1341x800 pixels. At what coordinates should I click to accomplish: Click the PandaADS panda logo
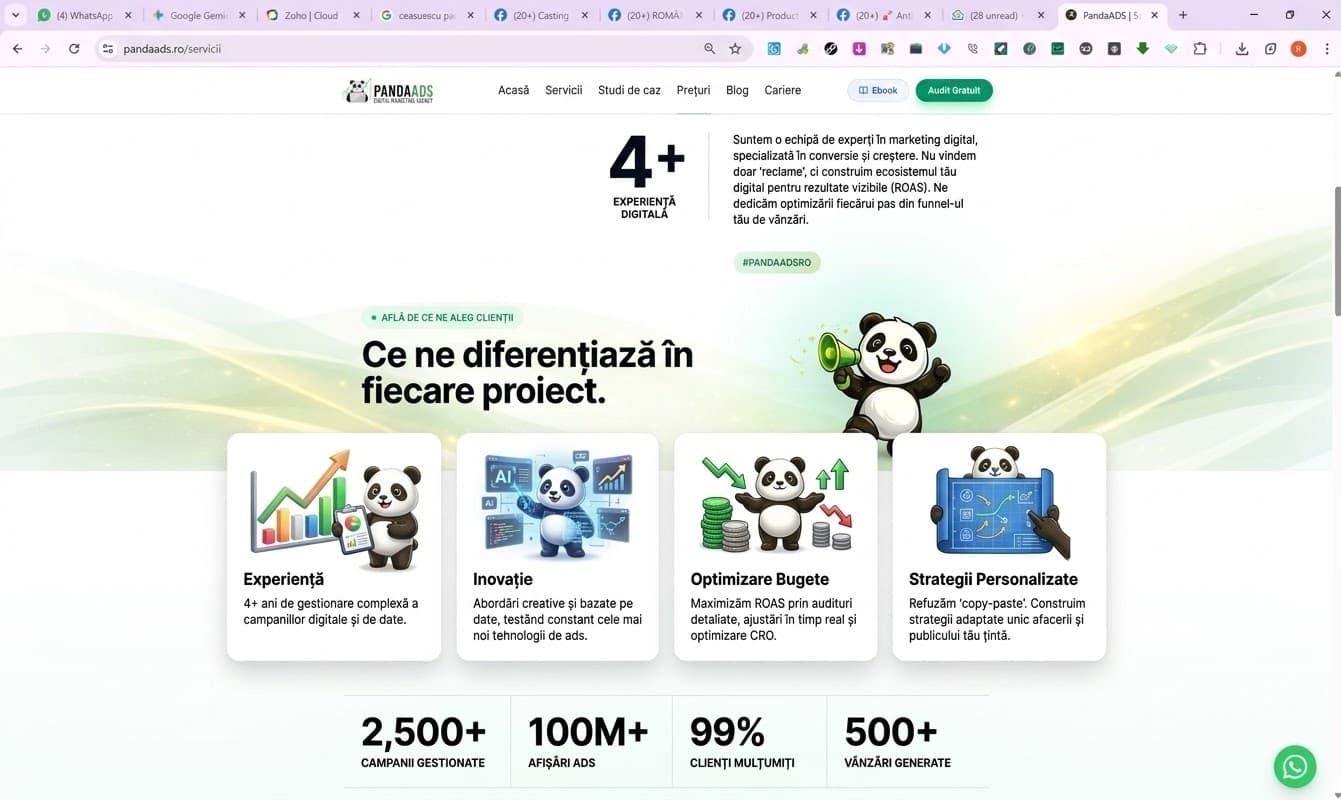(388, 90)
